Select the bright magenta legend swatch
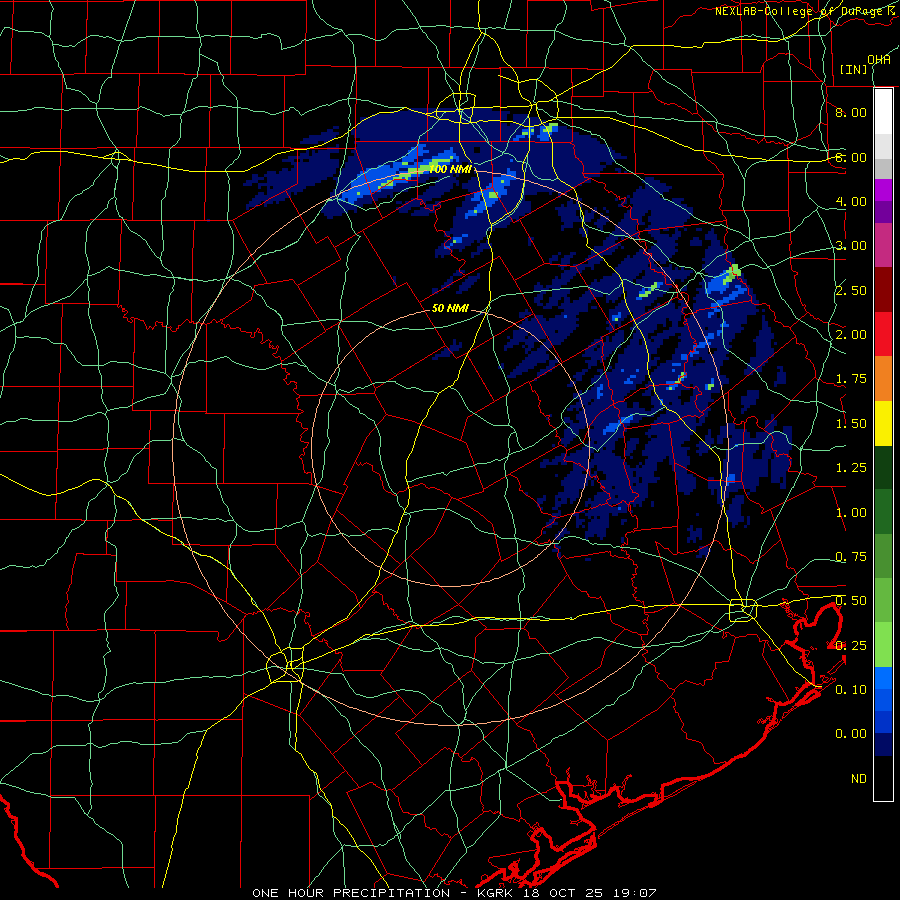The image size is (900, 900). click(883, 190)
